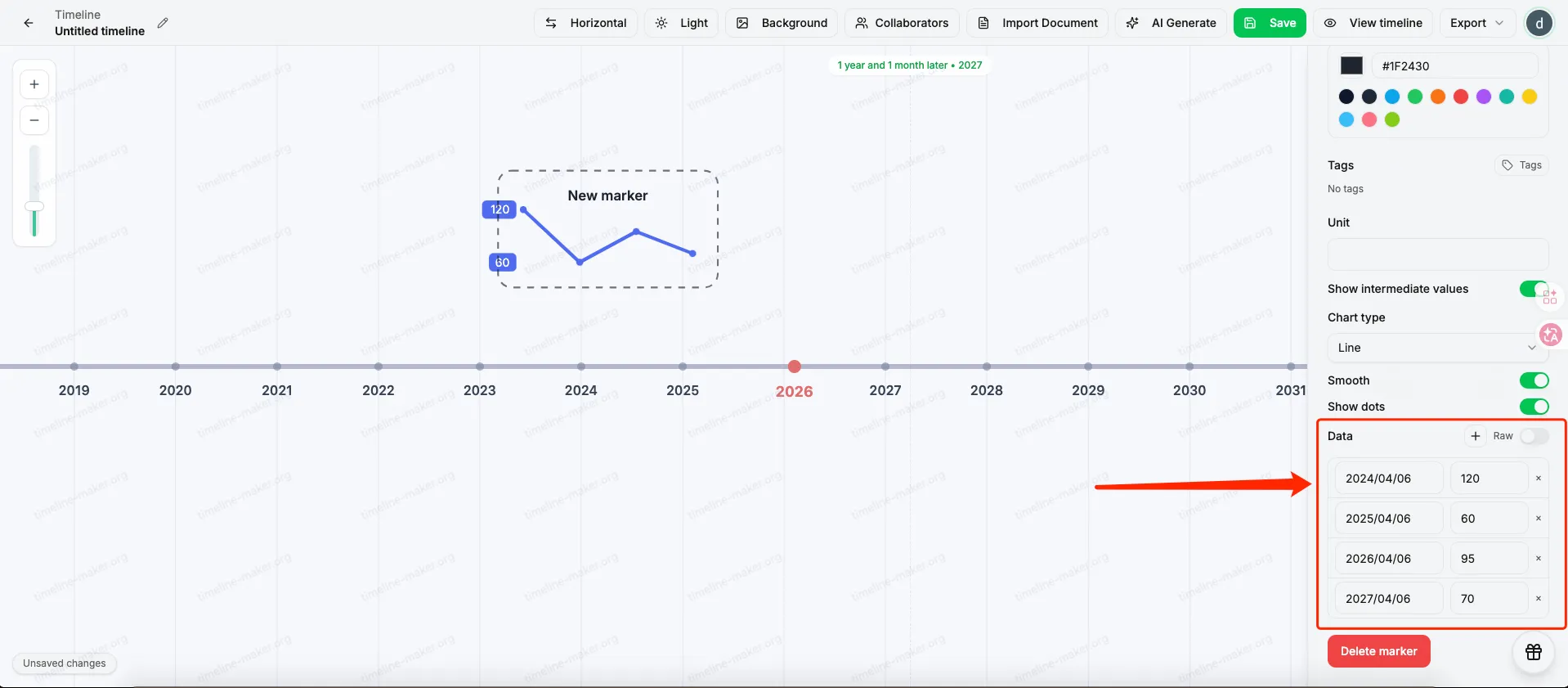Select the purple color swatch
Screen dimensions: 1568x688
pyautogui.click(x=1484, y=97)
